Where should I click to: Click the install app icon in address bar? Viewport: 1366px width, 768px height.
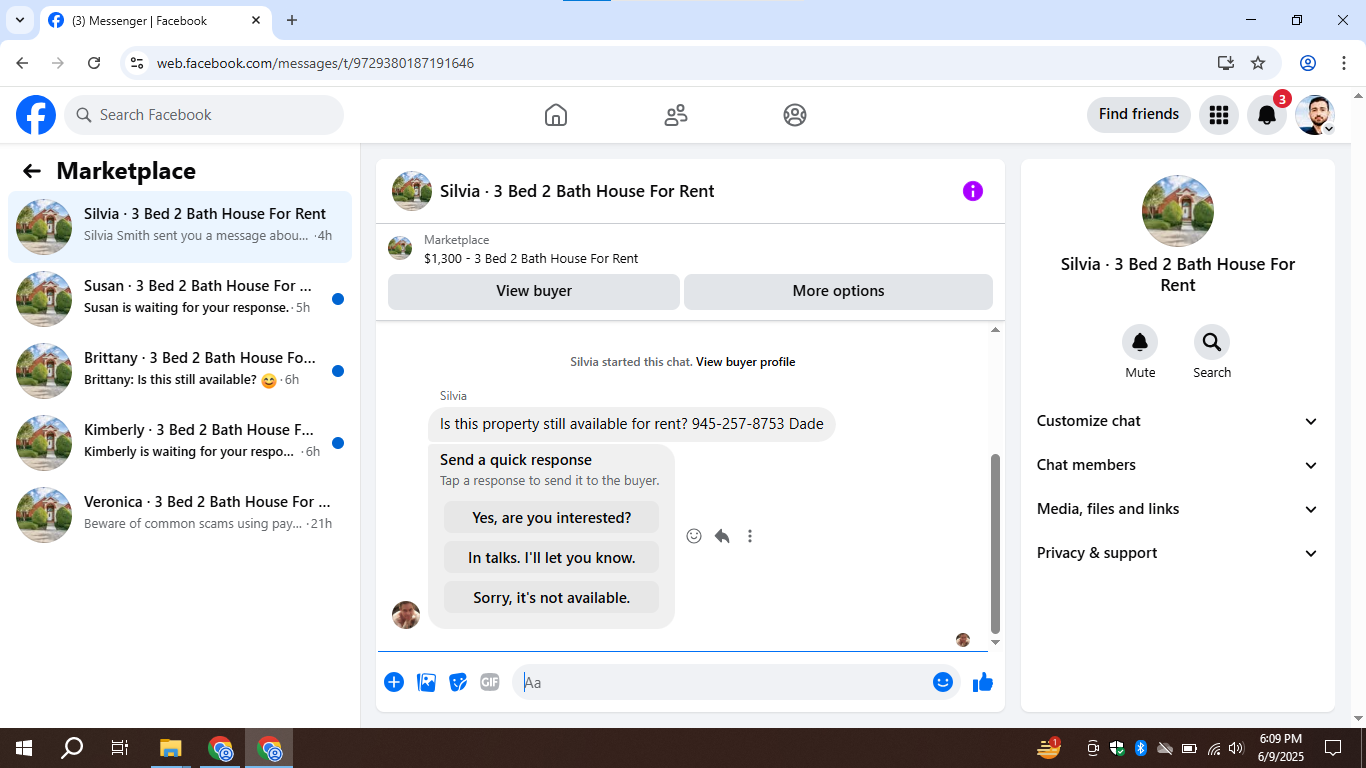coord(1226,63)
